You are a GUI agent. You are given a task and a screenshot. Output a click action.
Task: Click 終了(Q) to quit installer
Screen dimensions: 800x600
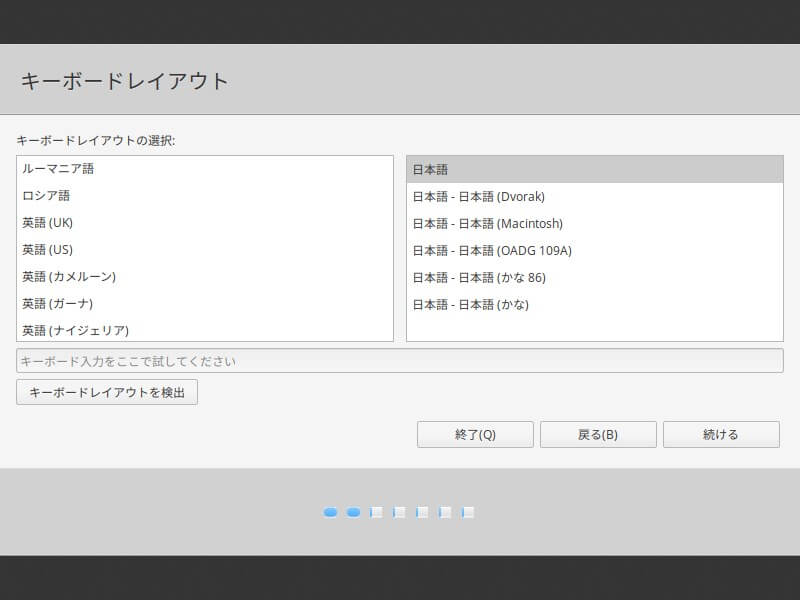[475, 435]
